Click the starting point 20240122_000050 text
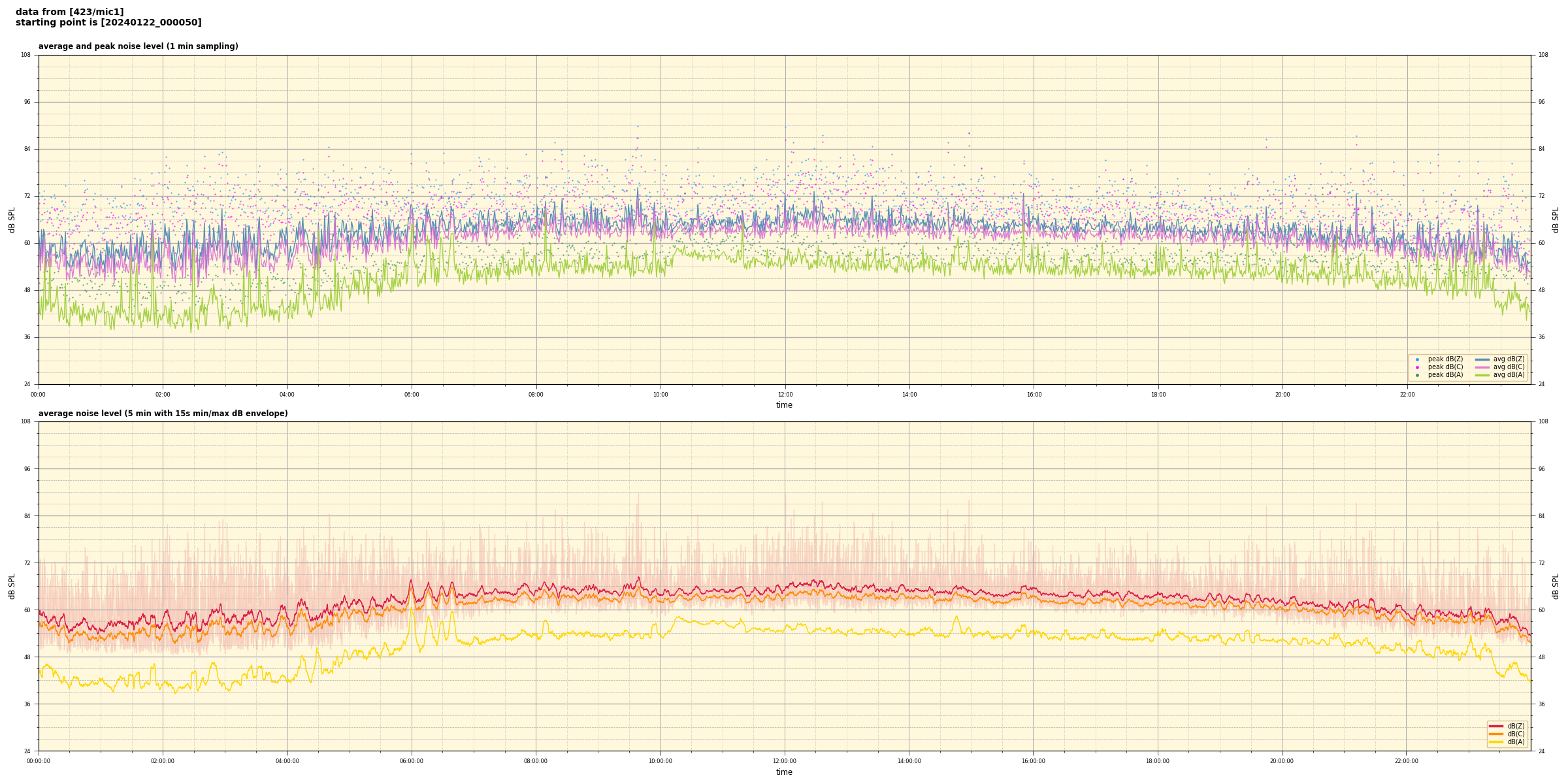The image size is (1568, 784). coord(108,23)
